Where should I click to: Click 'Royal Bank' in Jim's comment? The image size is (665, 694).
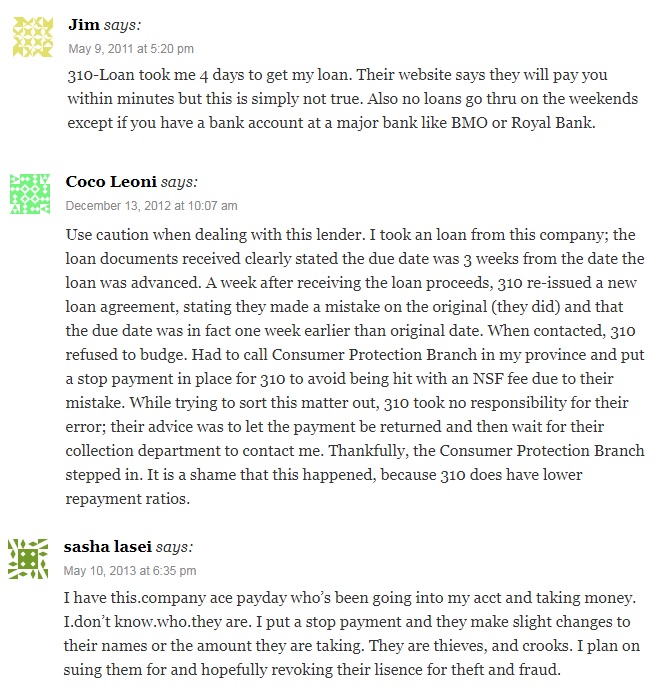pyautogui.click(x=553, y=123)
